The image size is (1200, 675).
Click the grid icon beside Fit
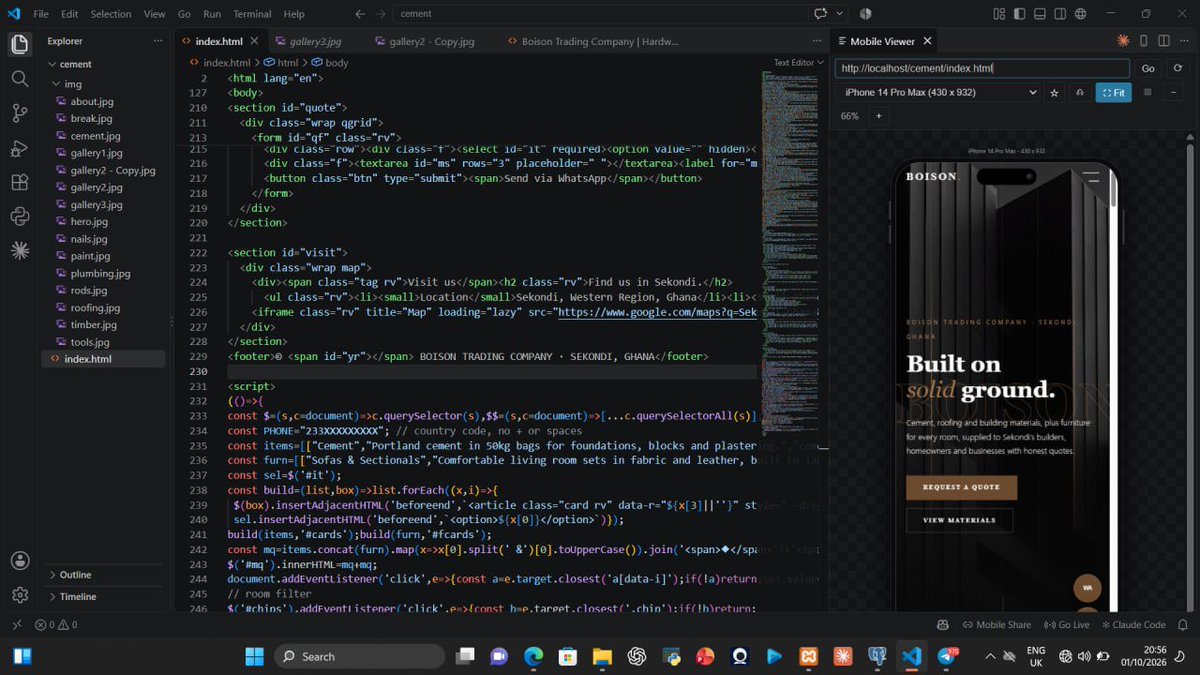point(1147,92)
